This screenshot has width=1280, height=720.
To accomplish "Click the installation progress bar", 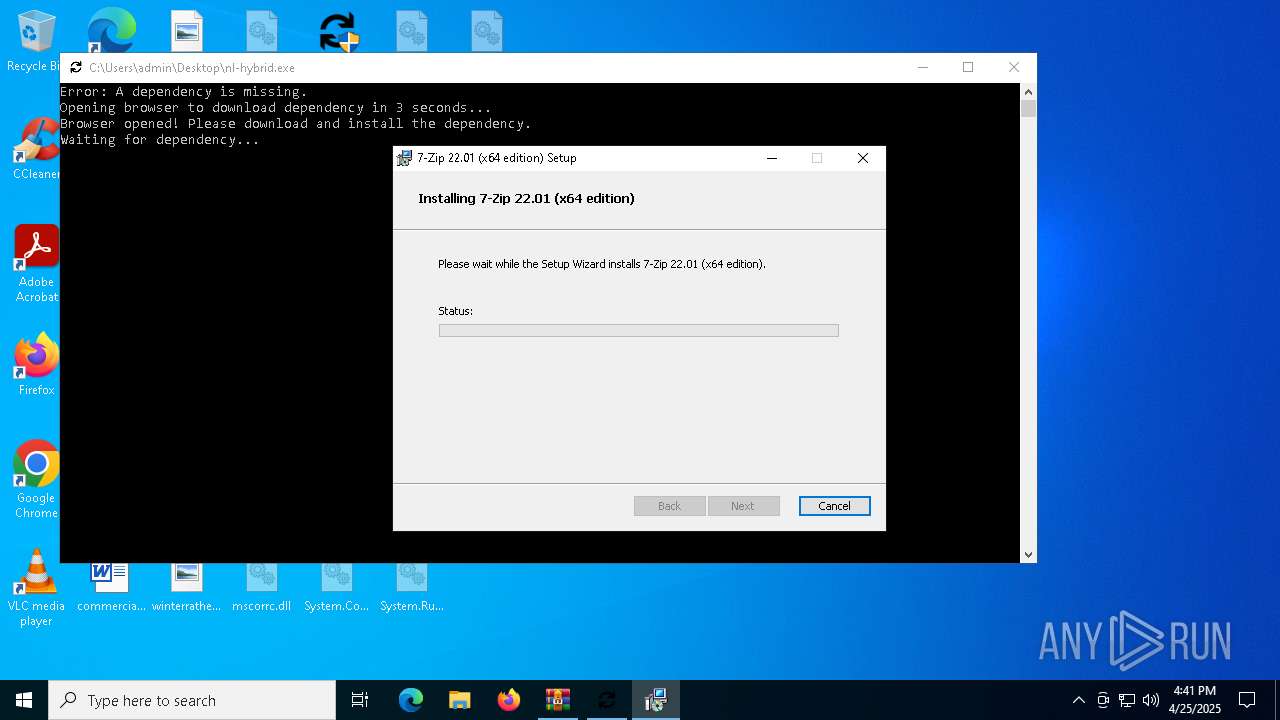I will coord(638,330).
